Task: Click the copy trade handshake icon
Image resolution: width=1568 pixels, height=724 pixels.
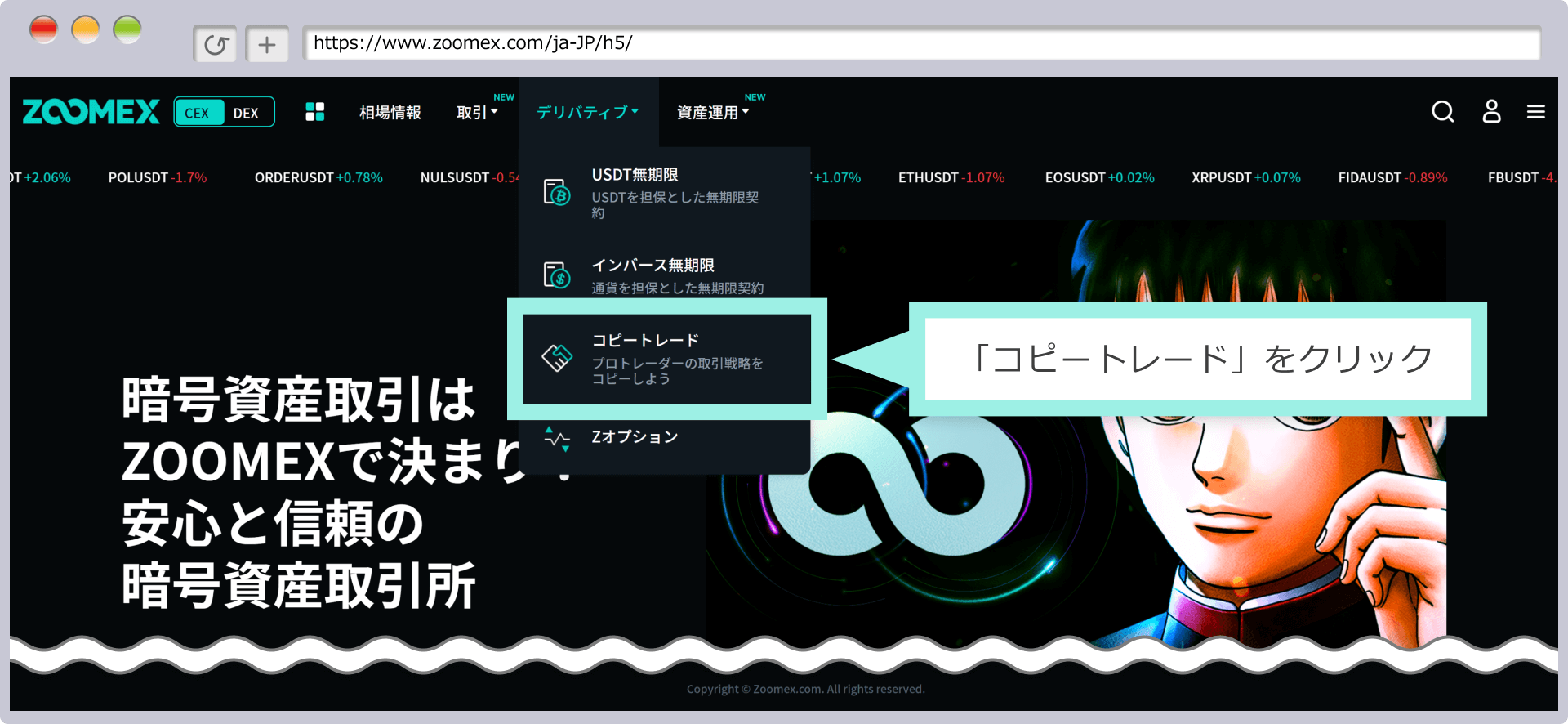Action: (557, 358)
